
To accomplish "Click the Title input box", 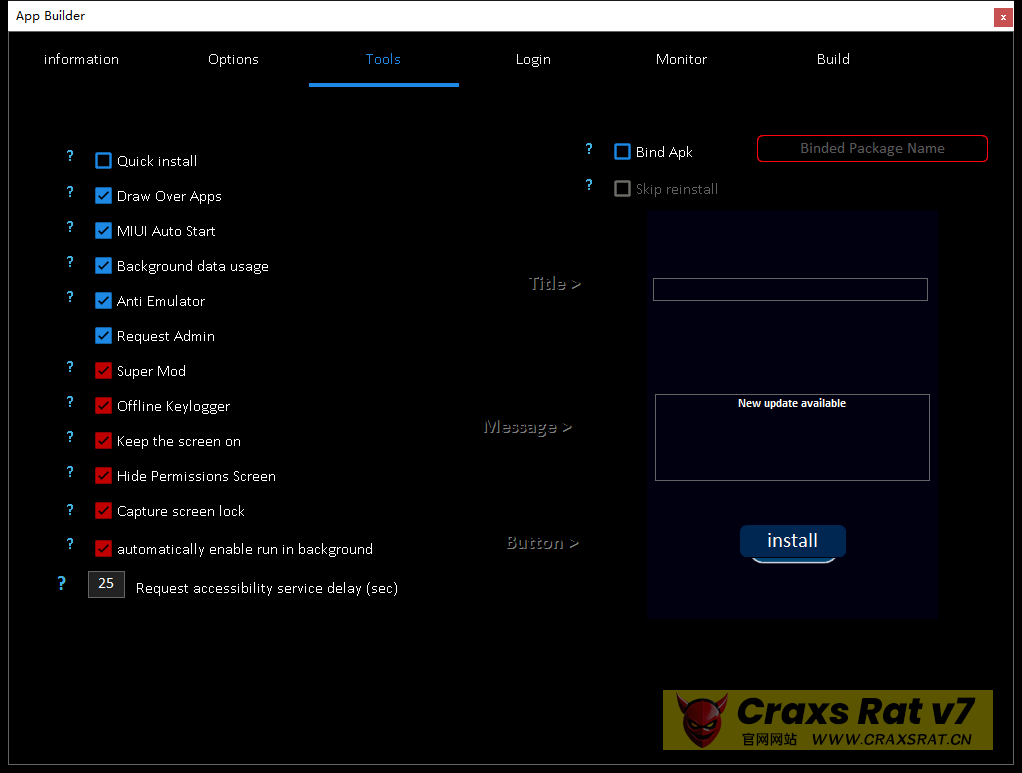I will pyautogui.click(x=790, y=289).
